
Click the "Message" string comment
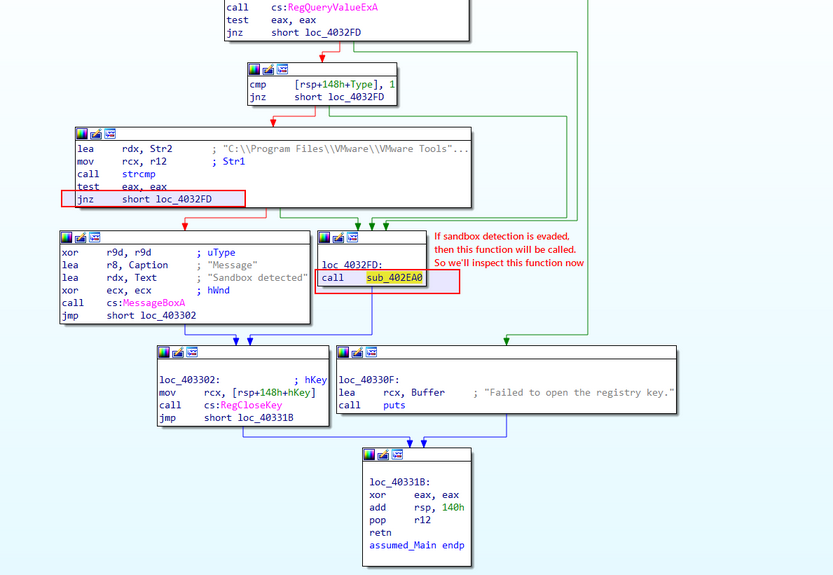coord(233,265)
